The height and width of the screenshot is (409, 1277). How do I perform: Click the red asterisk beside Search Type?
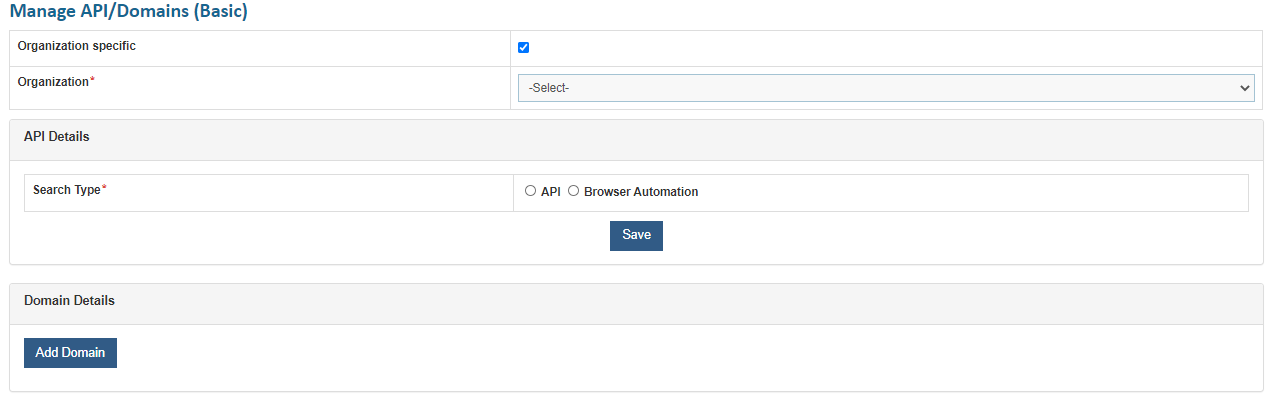(104, 189)
